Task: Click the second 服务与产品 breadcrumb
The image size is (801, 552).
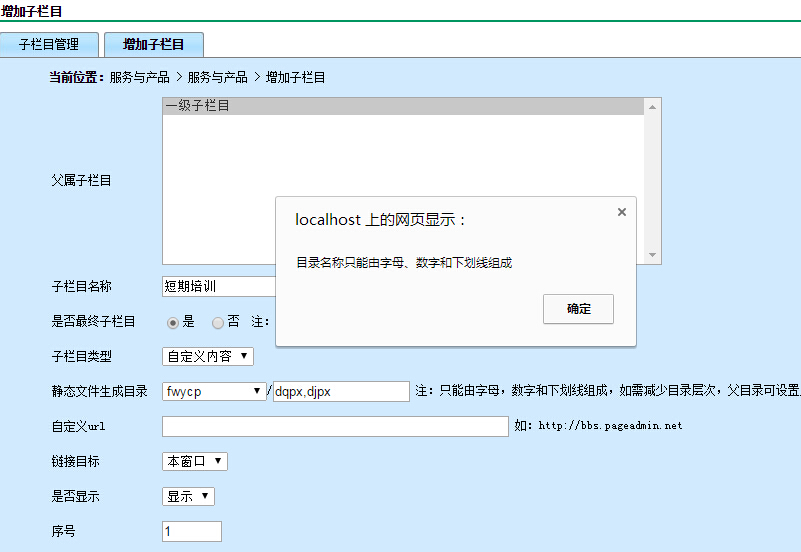Action: [217, 77]
